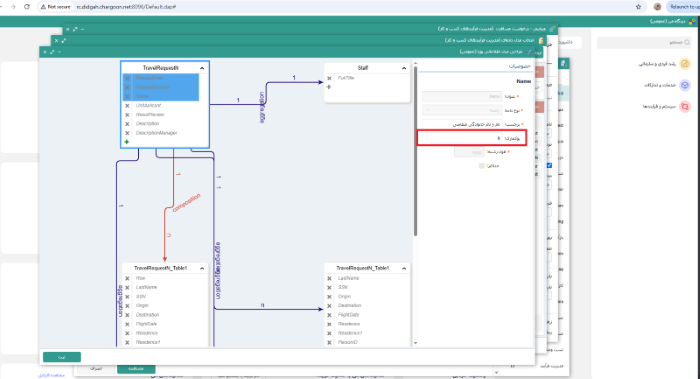Select the Name field row in TravelRequestN

click(x=161, y=96)
